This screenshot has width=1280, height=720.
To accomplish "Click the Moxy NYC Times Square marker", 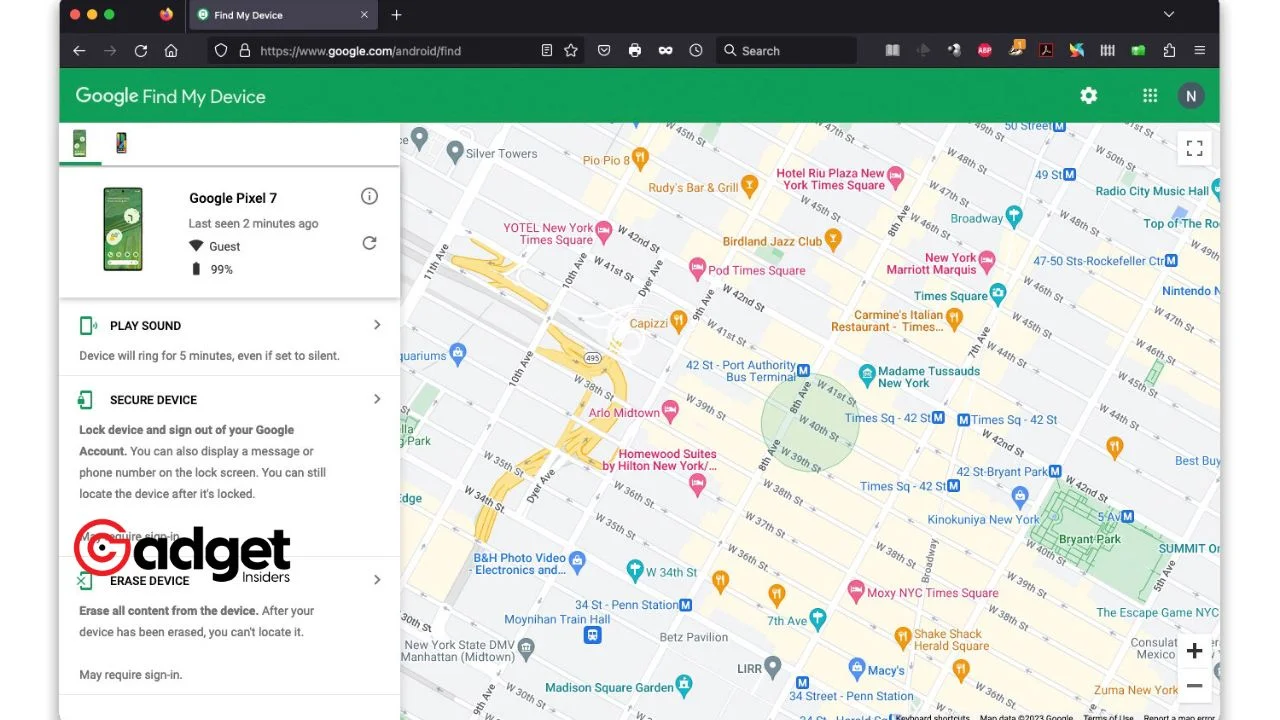I will click(x=855, y=590).
